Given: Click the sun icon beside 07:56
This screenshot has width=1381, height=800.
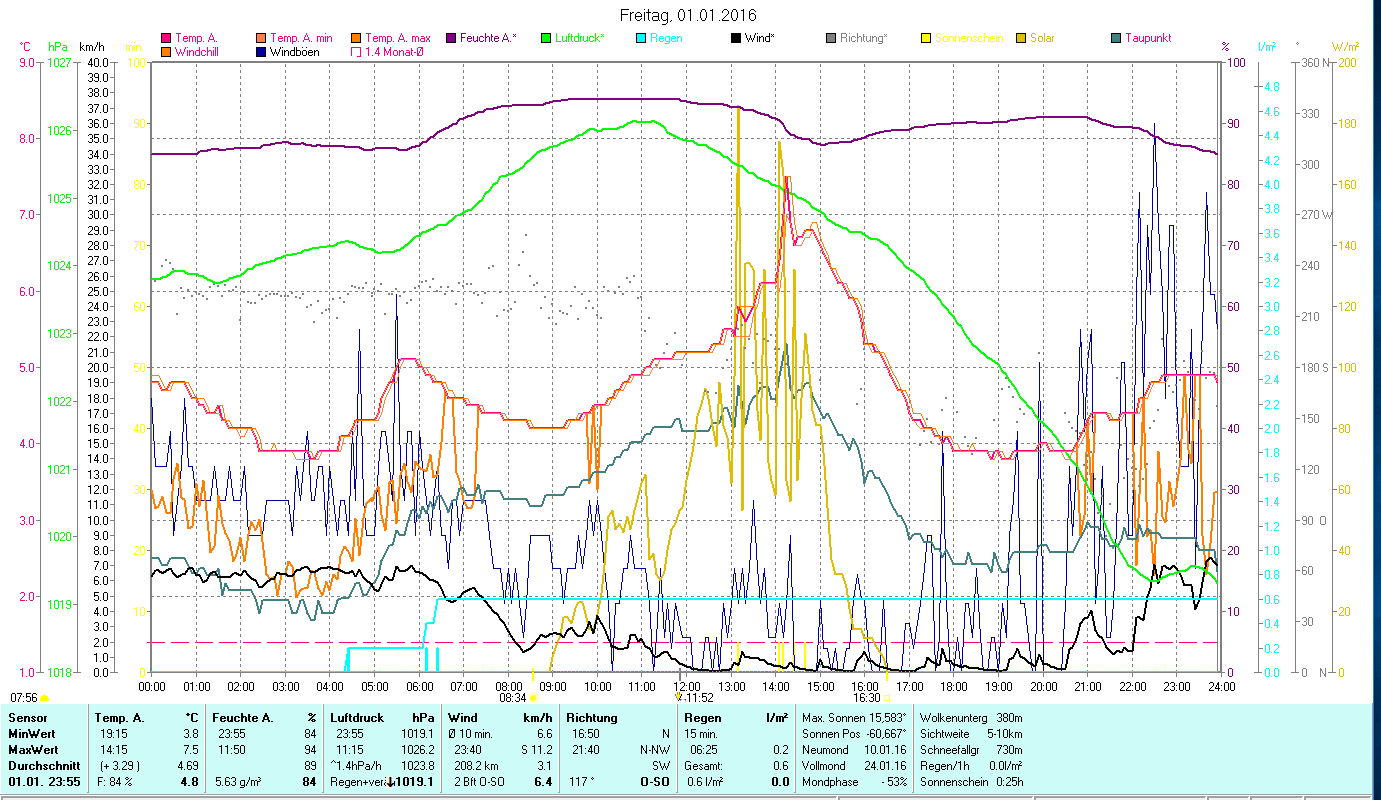Looking at the screenshot, I should click(x=45, y=698).
